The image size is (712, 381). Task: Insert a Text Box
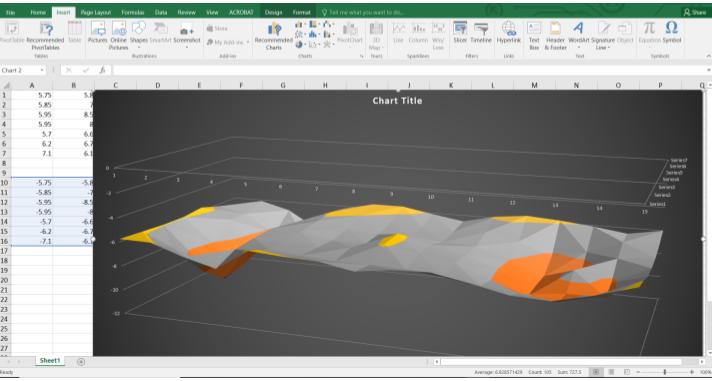point(534,35)
